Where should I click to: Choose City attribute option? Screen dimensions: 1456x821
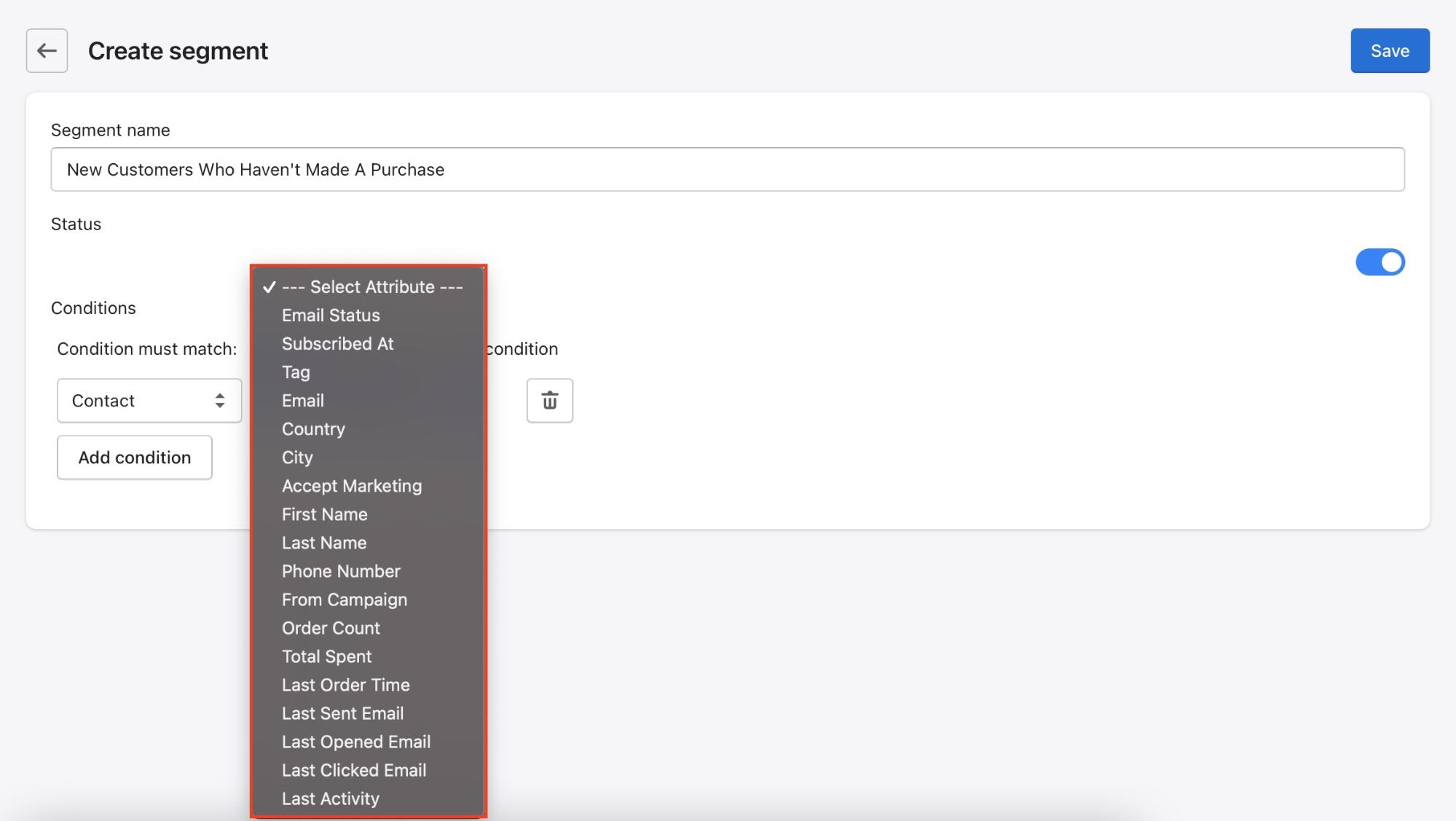368,457
